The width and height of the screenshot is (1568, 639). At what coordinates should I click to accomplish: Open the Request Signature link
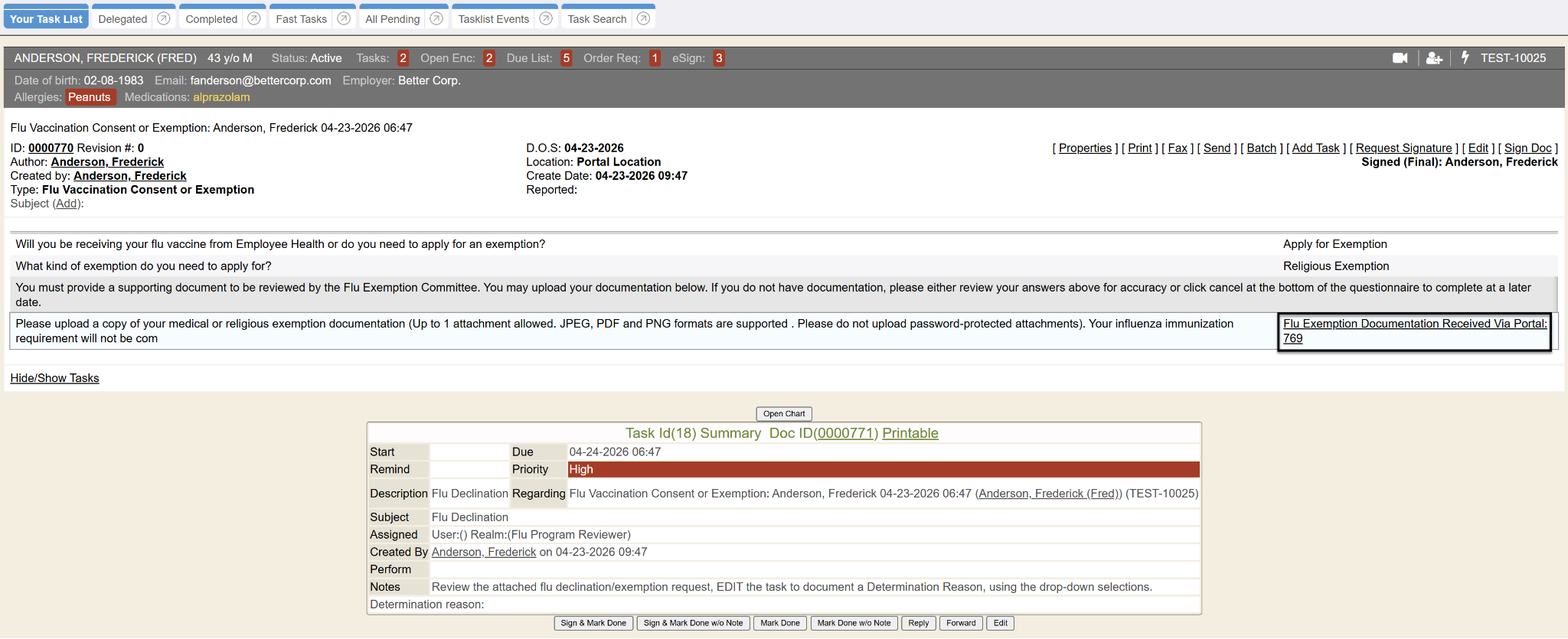(x=1403, y=148)
